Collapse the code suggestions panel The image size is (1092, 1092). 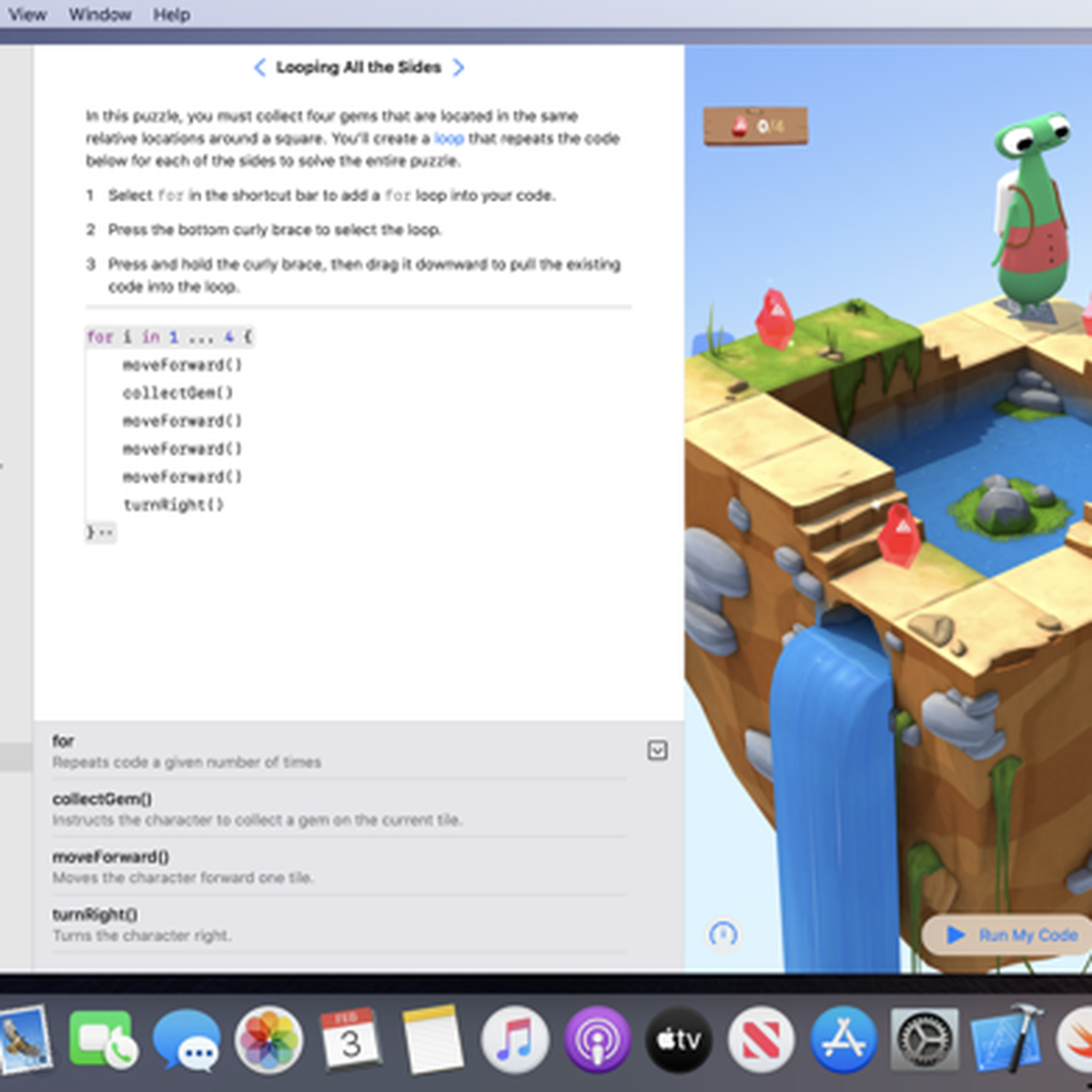click(657, 750)
